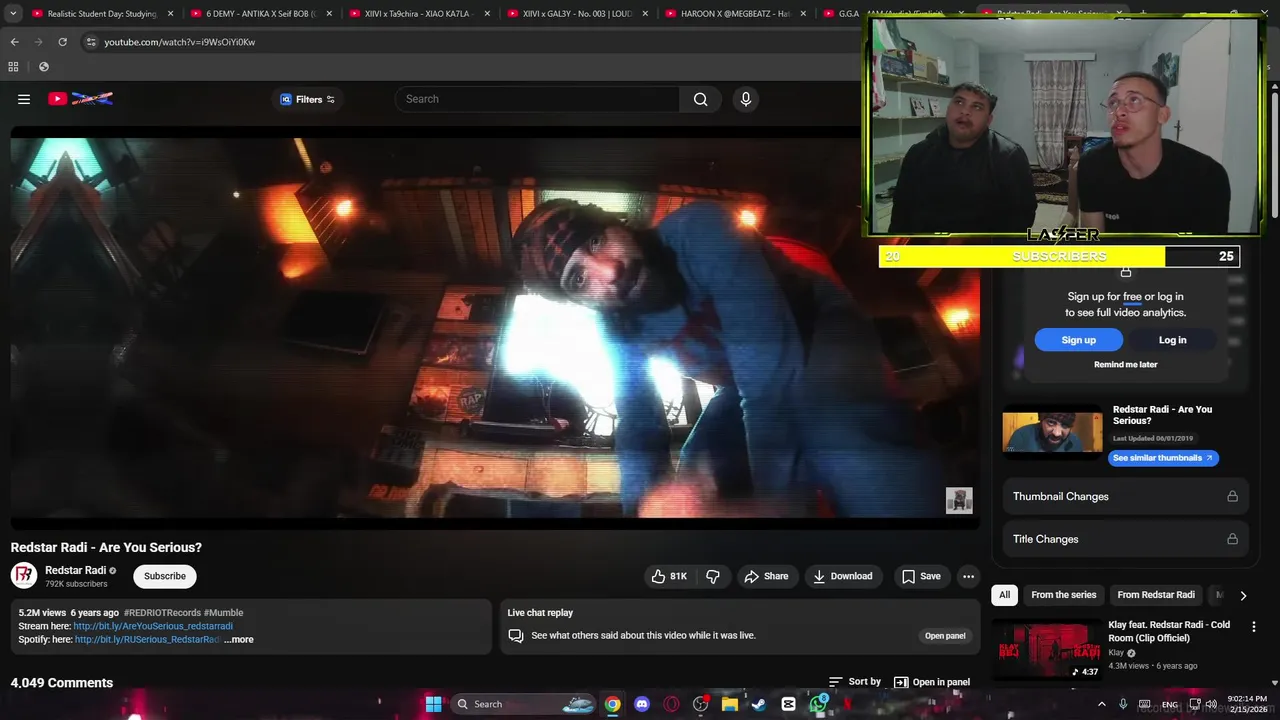Select the All suggestions chip

pos(1004,595)
